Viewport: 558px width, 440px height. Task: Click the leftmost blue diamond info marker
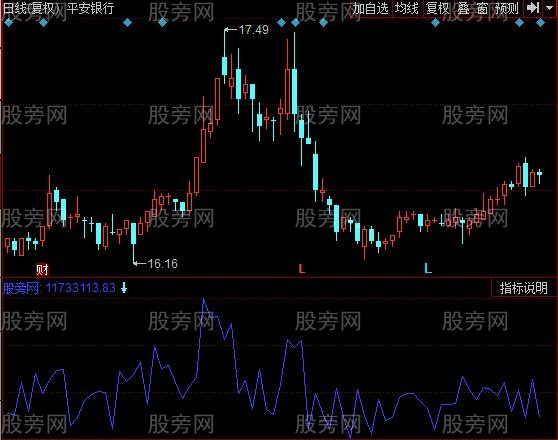click(9, 23)
